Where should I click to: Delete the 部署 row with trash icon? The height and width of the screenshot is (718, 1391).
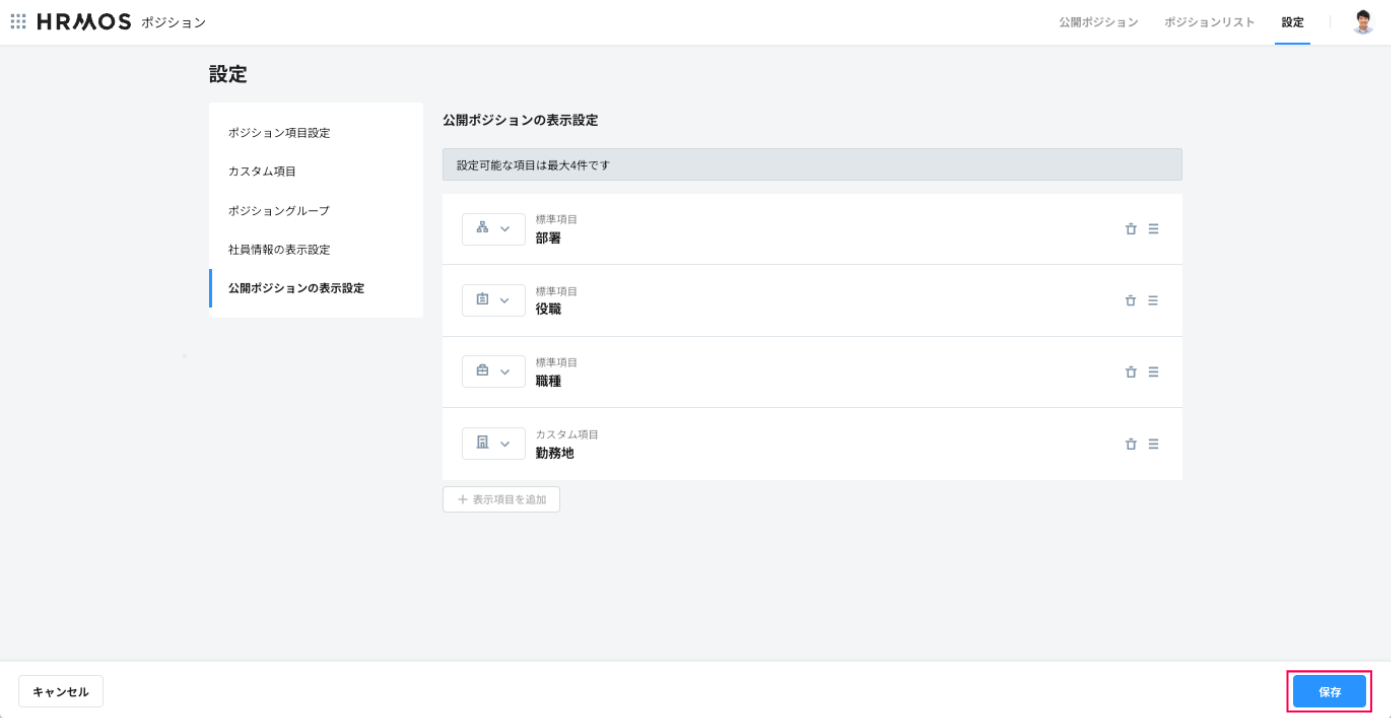click(x=1131, y=229)
